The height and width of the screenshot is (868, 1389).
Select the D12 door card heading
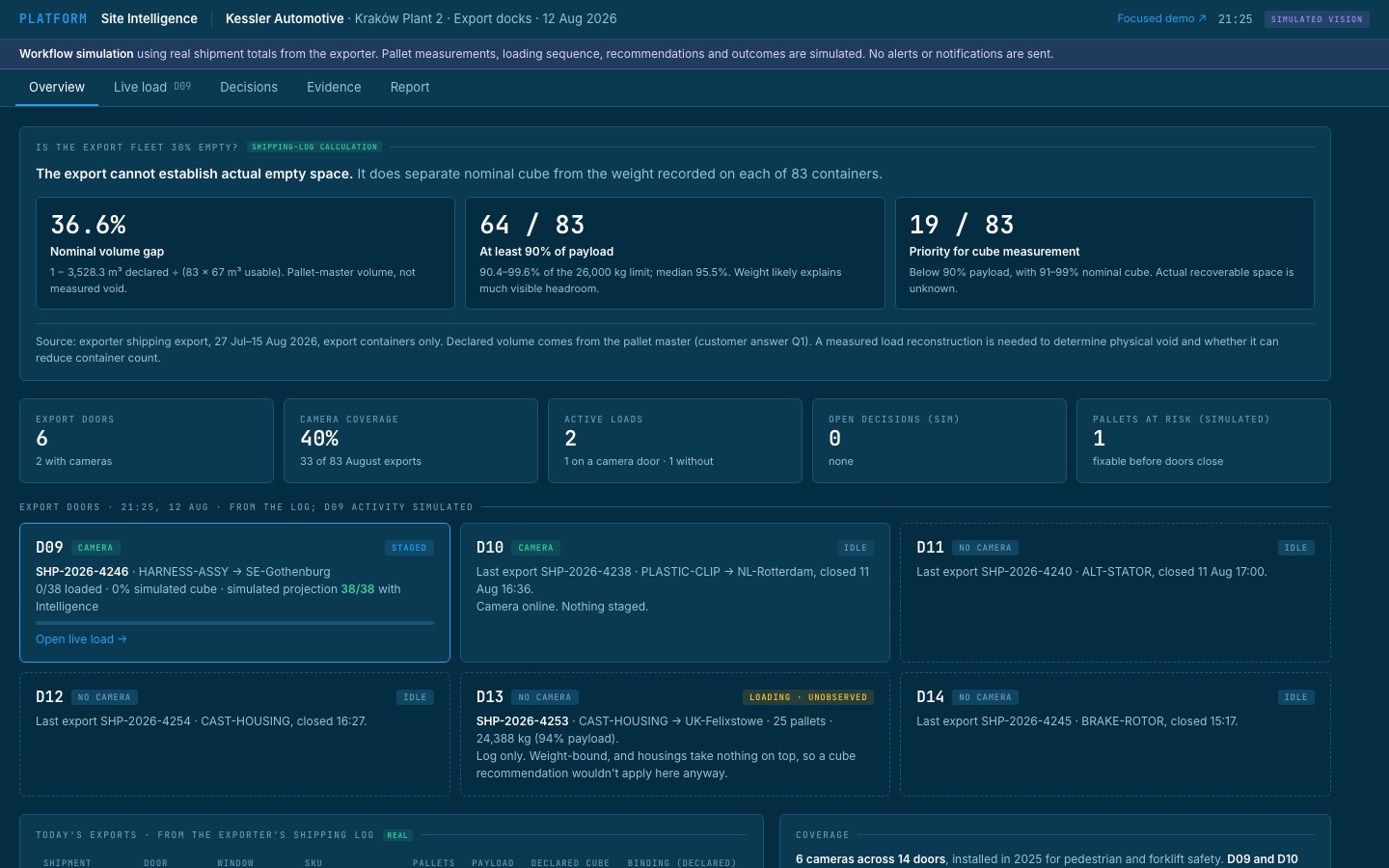(49, 696)
